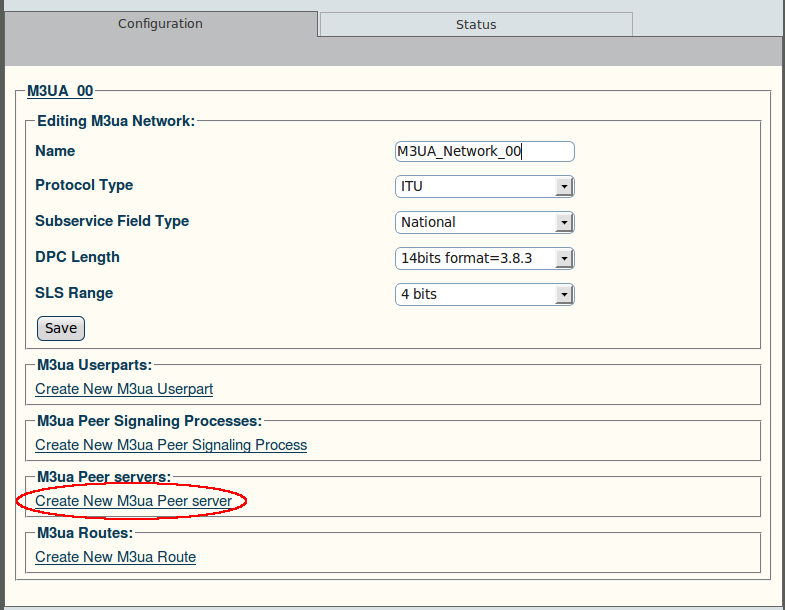
Task: Select the Configuration tab
Action: [160, 24]
